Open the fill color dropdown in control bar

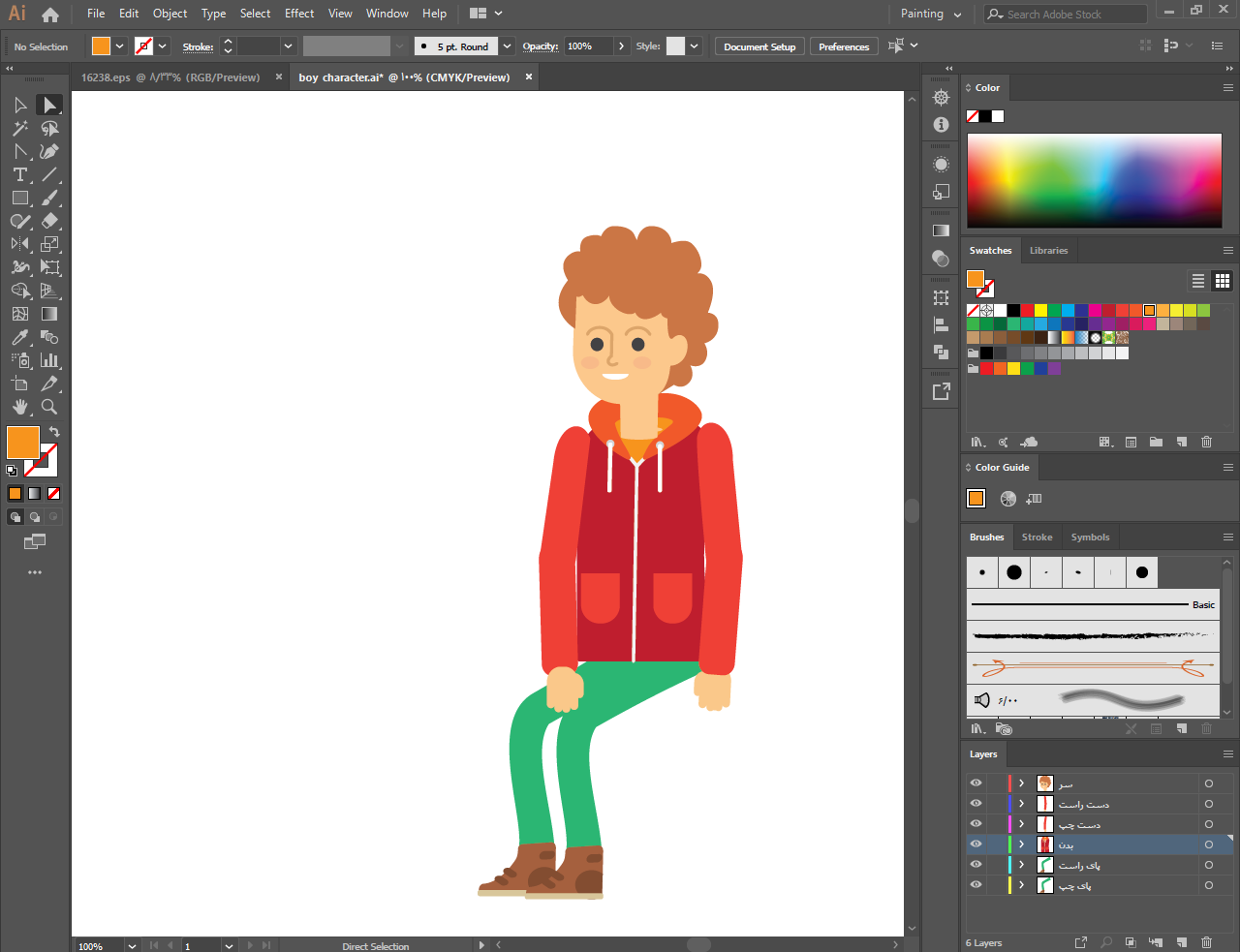[x=120, y=46]
